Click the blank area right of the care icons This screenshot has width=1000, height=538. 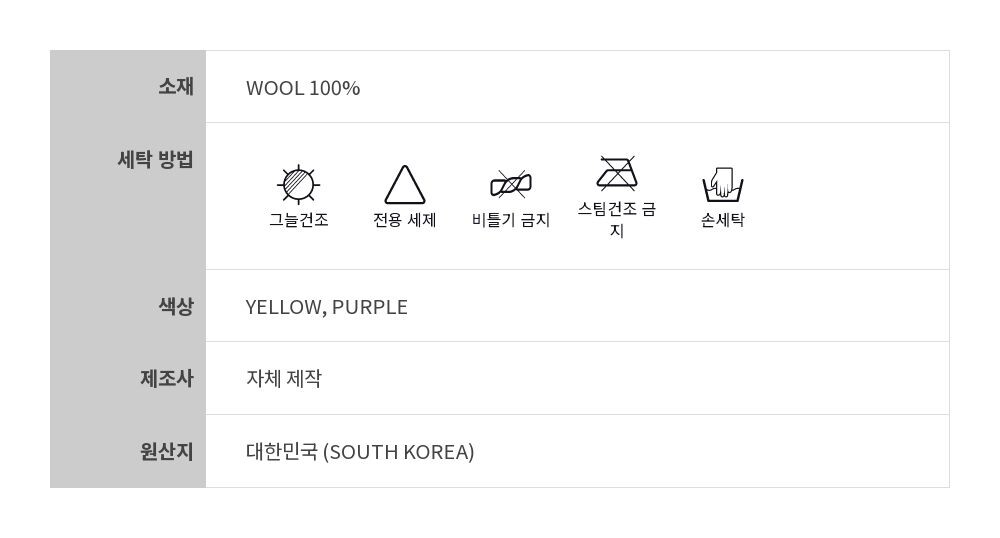tap(850, 196)
